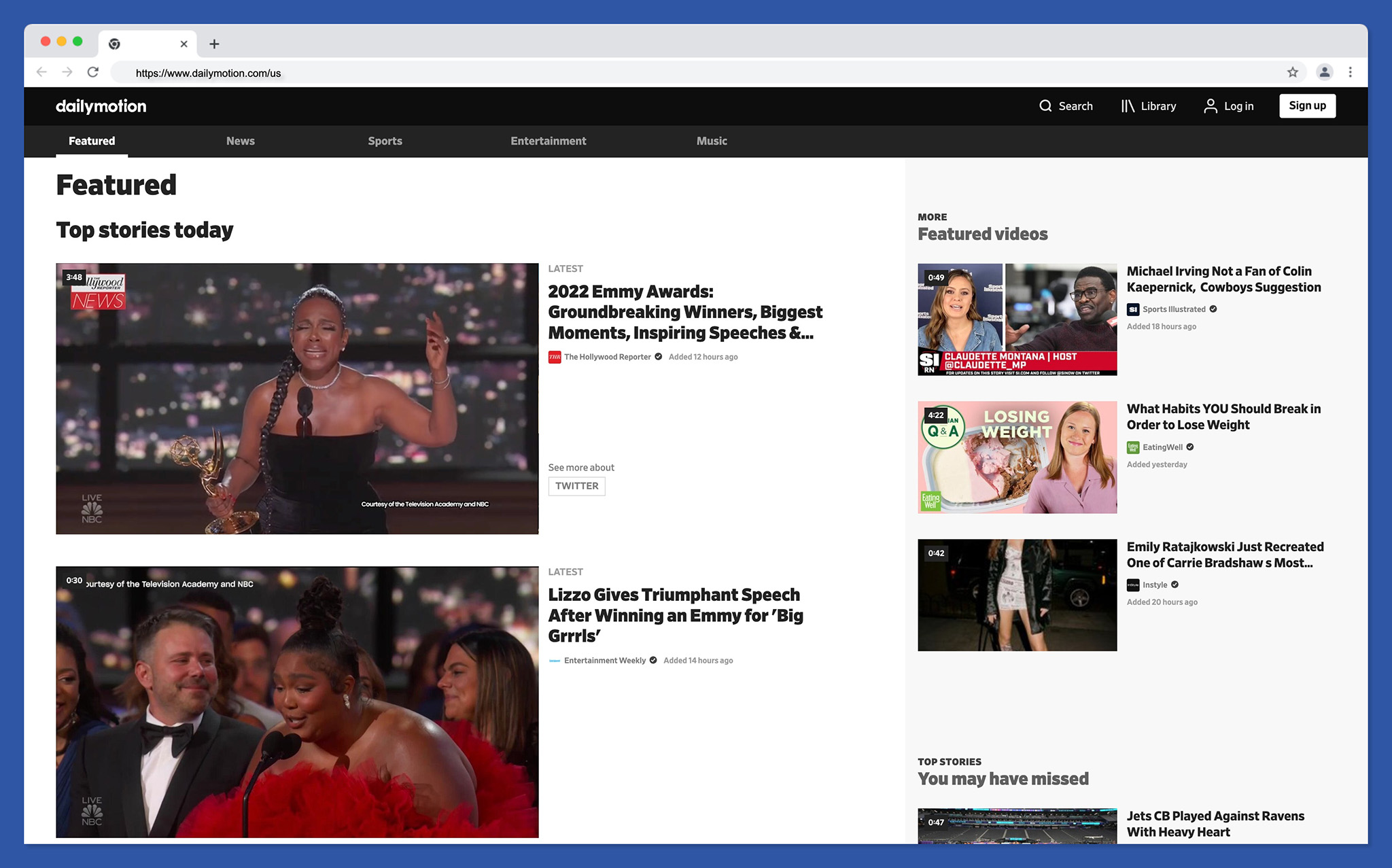
Task: Click the verified checkmark next to Entertainment Weekly
Action: 652,660
